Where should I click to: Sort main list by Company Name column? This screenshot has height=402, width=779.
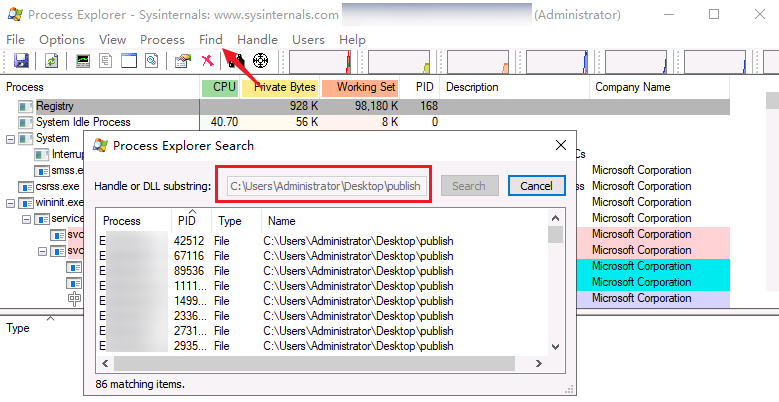click(x=659, y=87)
